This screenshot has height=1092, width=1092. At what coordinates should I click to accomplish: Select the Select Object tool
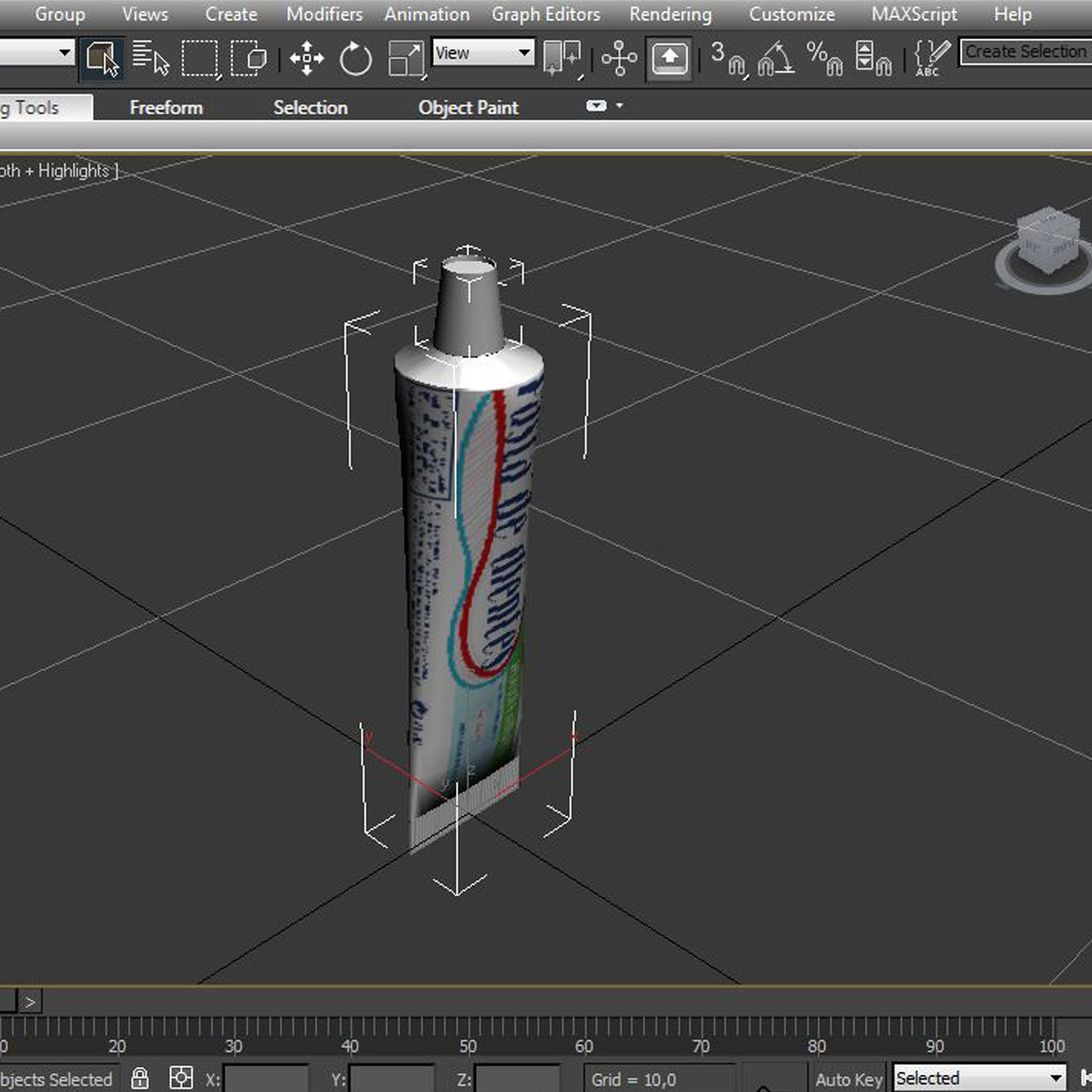point(103,59)
